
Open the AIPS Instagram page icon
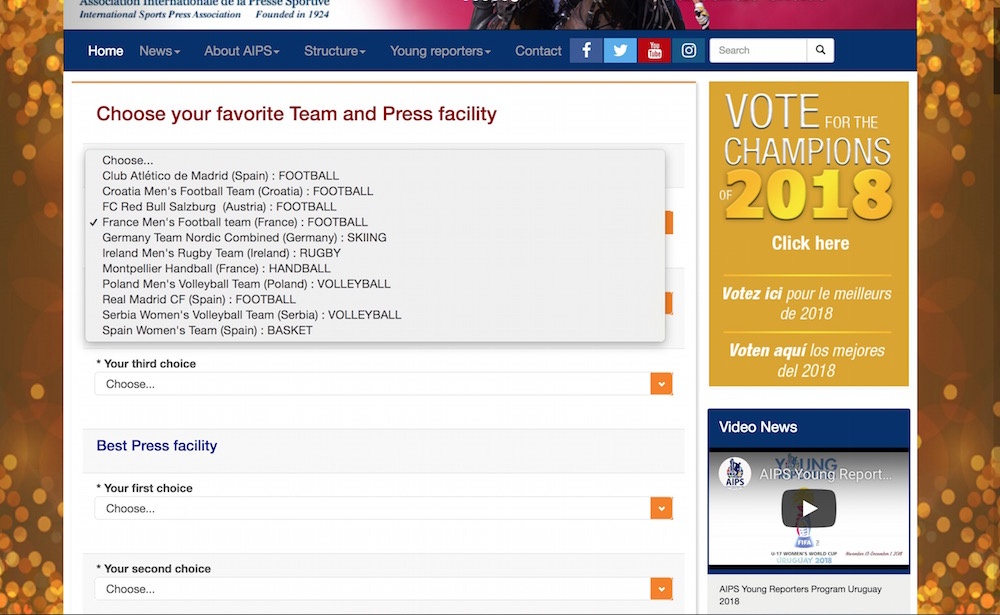point(689,50)
